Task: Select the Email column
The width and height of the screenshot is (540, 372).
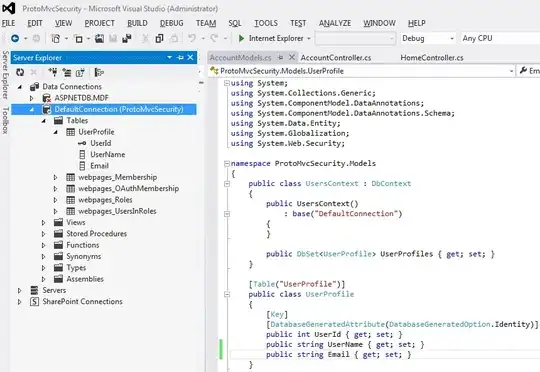Action: tap(99, 166)
